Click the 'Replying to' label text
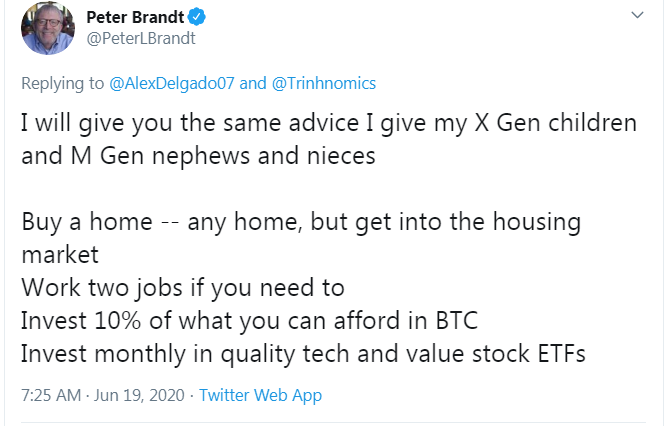The height and width of the screenshot is (426, 670). [x=58, y=83]
